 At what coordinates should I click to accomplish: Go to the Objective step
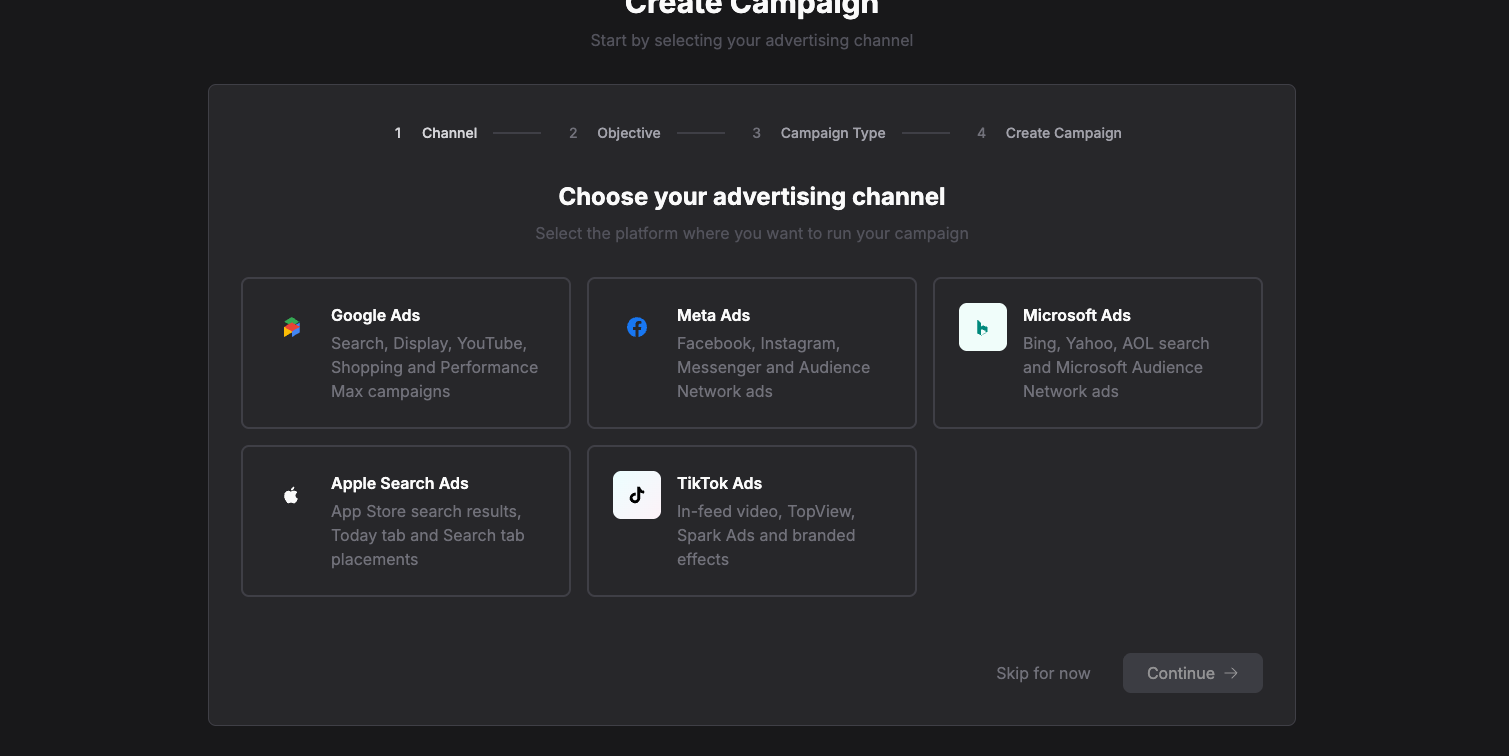tap(628, 133)
